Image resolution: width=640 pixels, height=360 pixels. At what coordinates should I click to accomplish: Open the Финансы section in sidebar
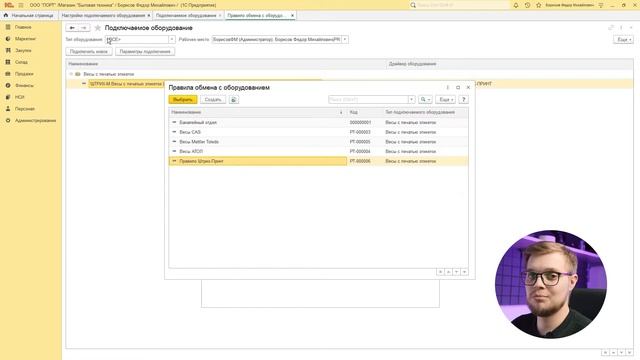pos(24,85)
